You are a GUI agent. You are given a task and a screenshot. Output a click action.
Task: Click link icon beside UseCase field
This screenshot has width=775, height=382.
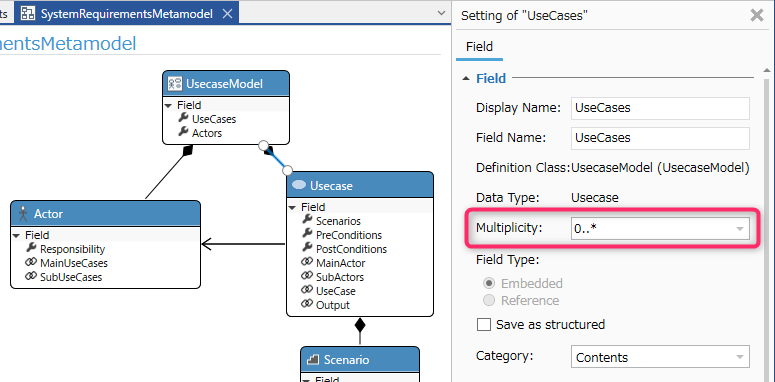[307, 291]
